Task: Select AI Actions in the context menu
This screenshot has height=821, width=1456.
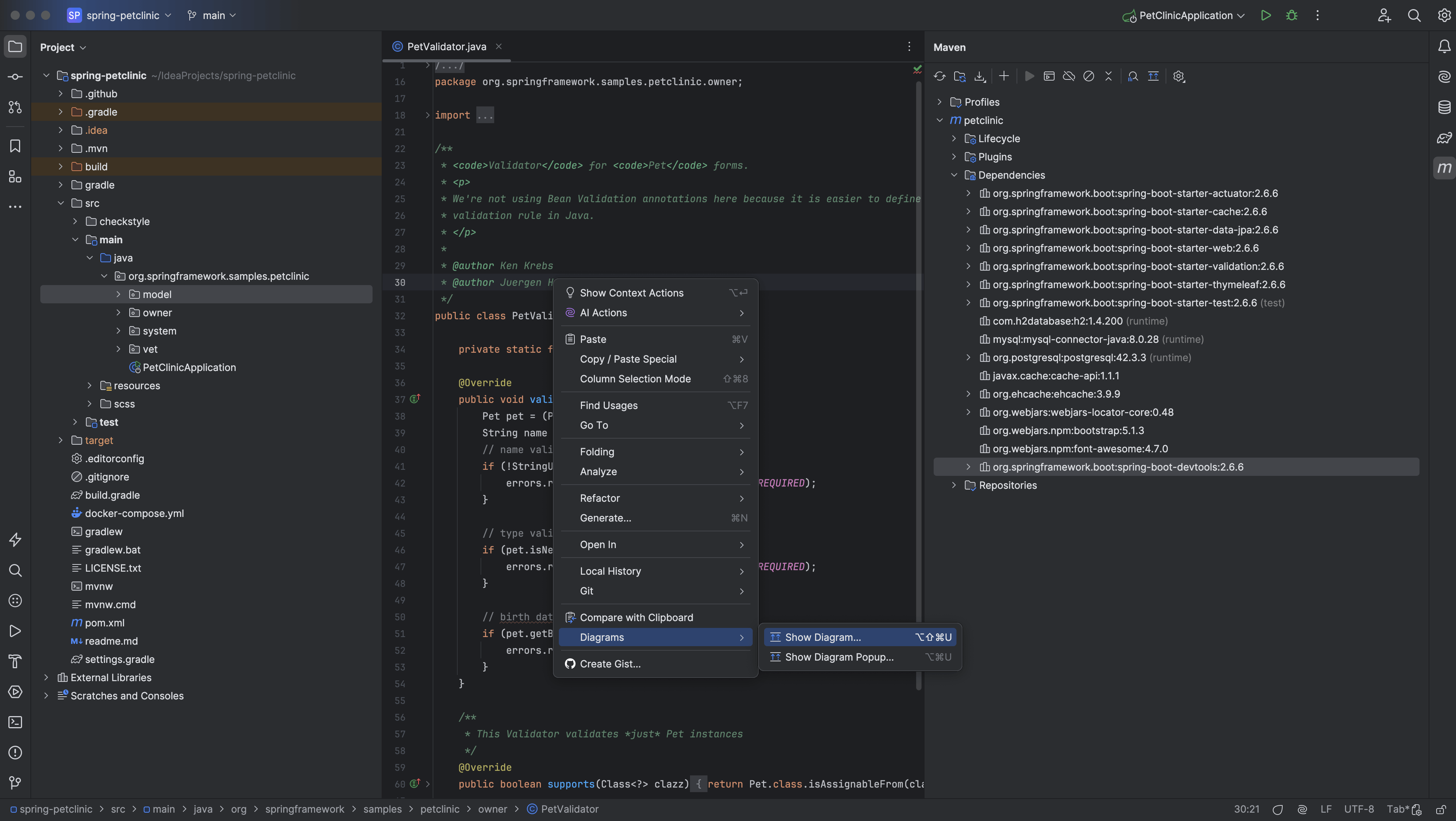Action: coord(603,312)
